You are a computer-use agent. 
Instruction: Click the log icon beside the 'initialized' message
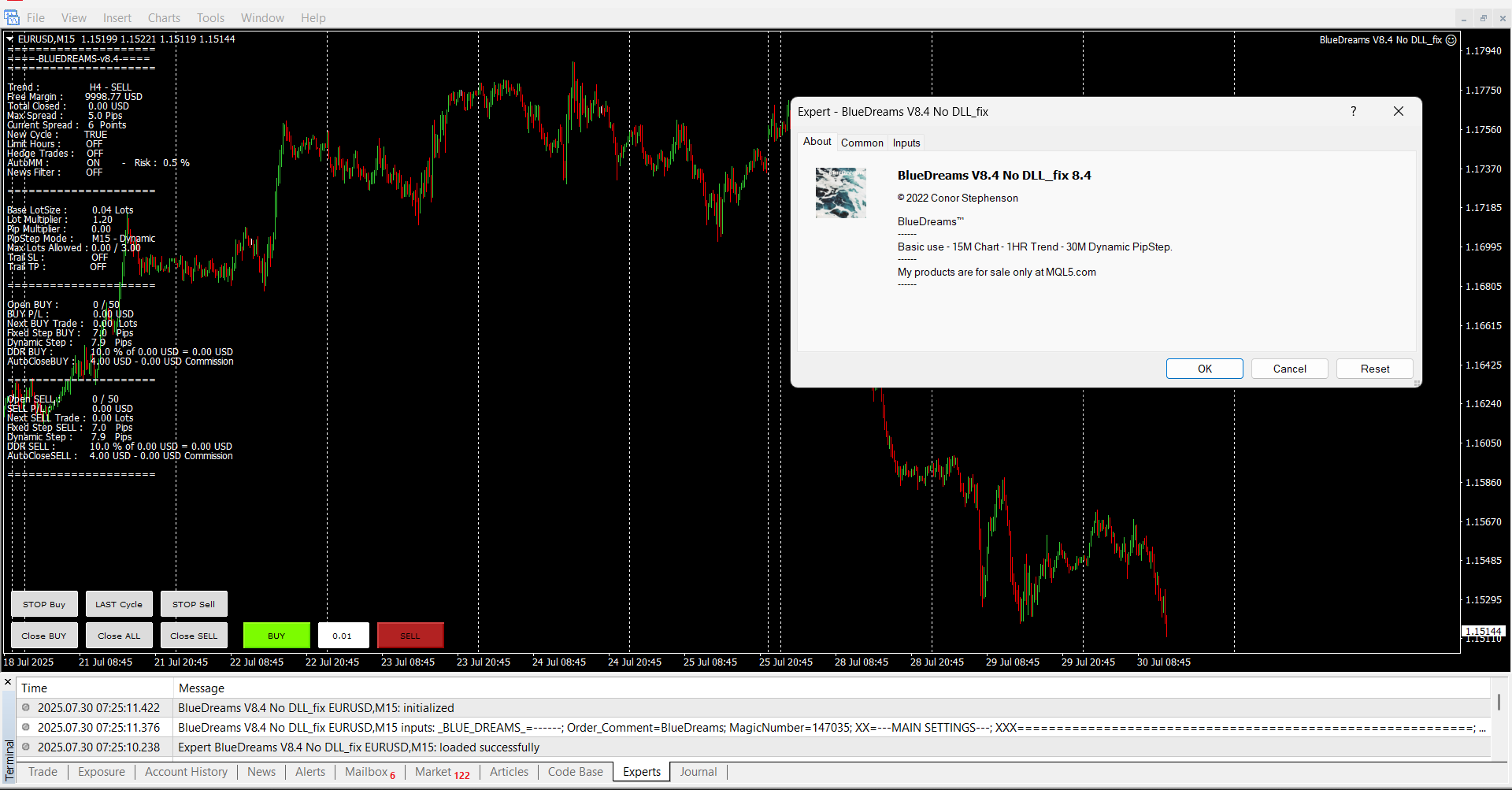point(26,707)
